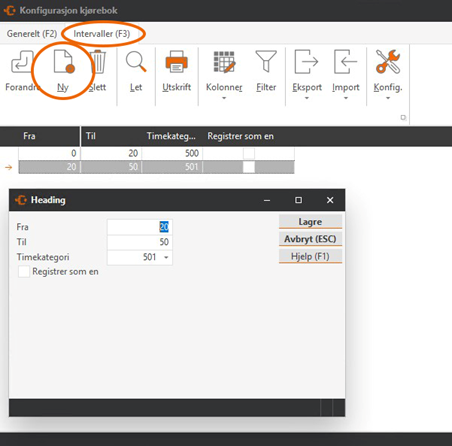Toggle Registrer som en checkbox in the selected row
452x446 pixels.
(x=249, y=167)
